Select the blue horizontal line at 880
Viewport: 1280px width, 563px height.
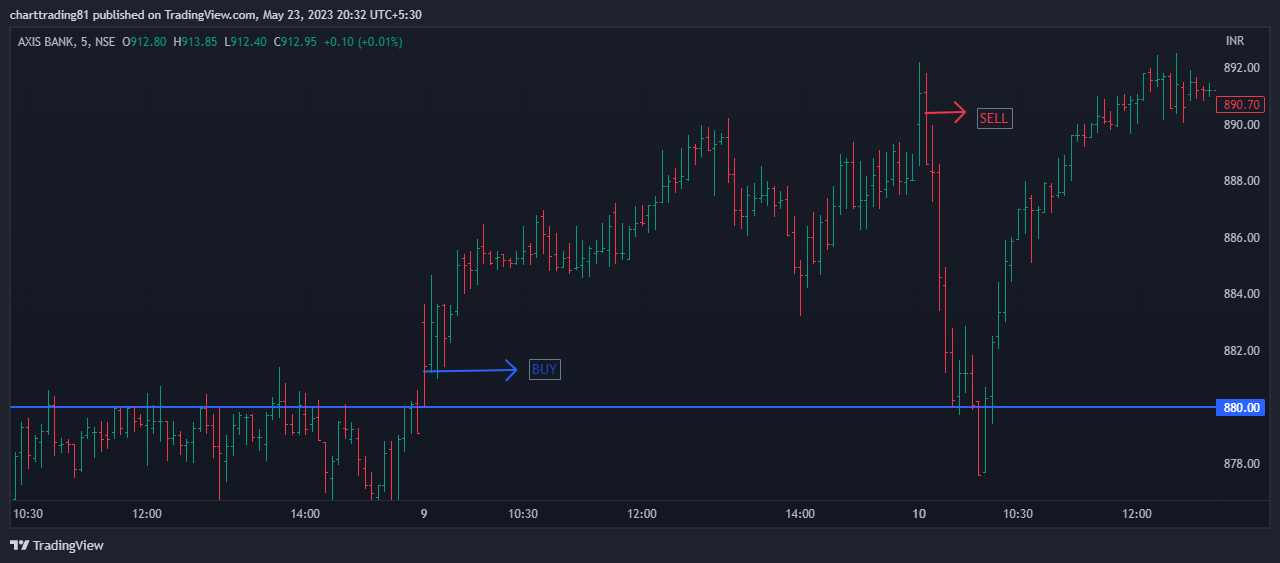612,407
